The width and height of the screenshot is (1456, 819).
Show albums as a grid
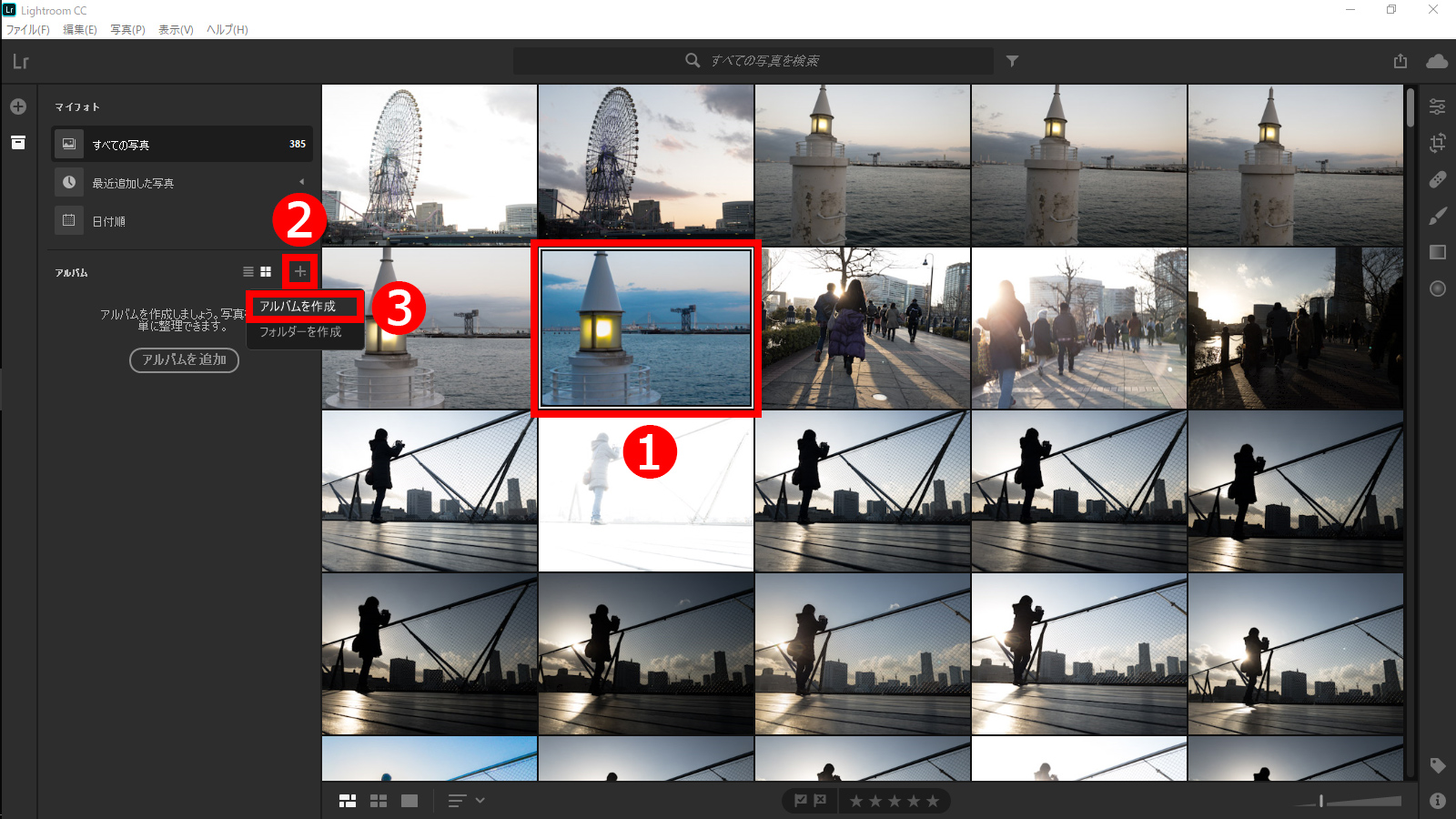pos(266,271)
